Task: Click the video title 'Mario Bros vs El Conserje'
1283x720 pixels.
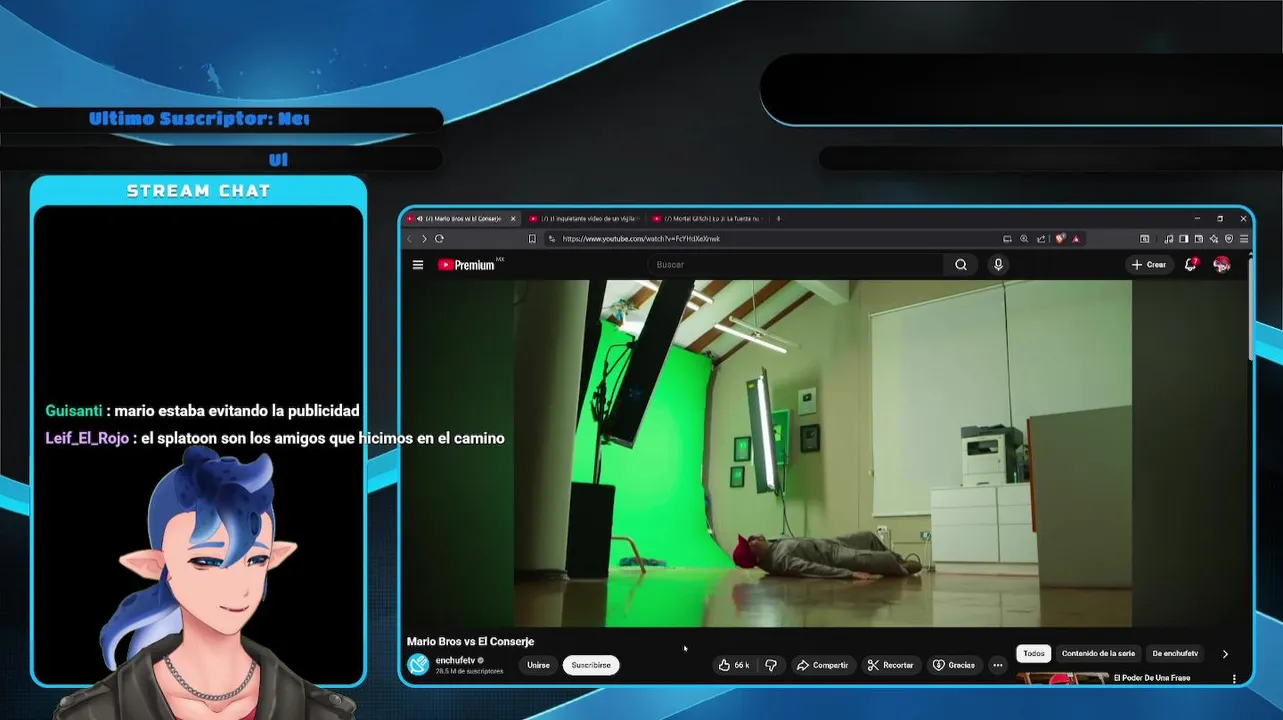Action: coord(470,641)
